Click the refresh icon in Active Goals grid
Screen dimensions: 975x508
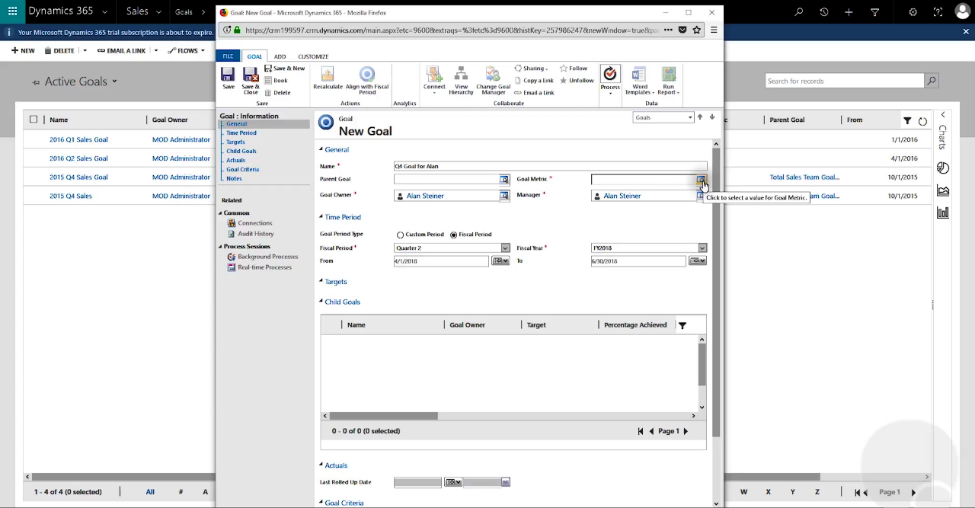(x=923, y=121)
